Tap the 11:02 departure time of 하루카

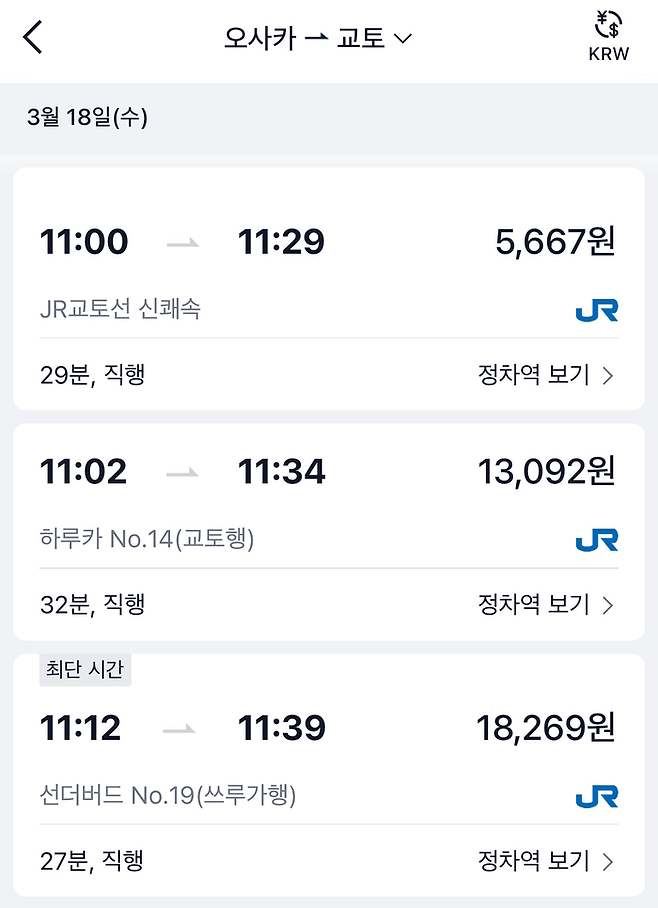click(x=82, y=471)
